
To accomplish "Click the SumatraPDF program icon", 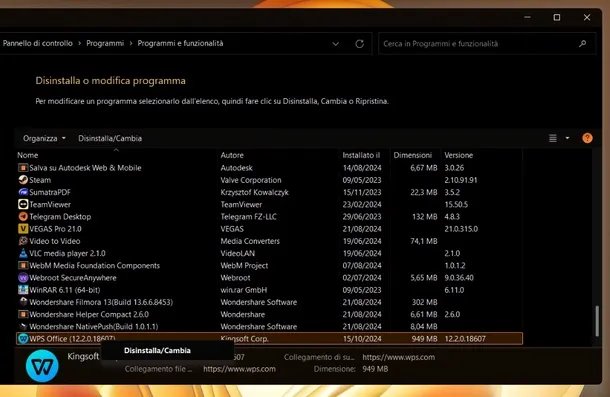I will click(23, 192).
